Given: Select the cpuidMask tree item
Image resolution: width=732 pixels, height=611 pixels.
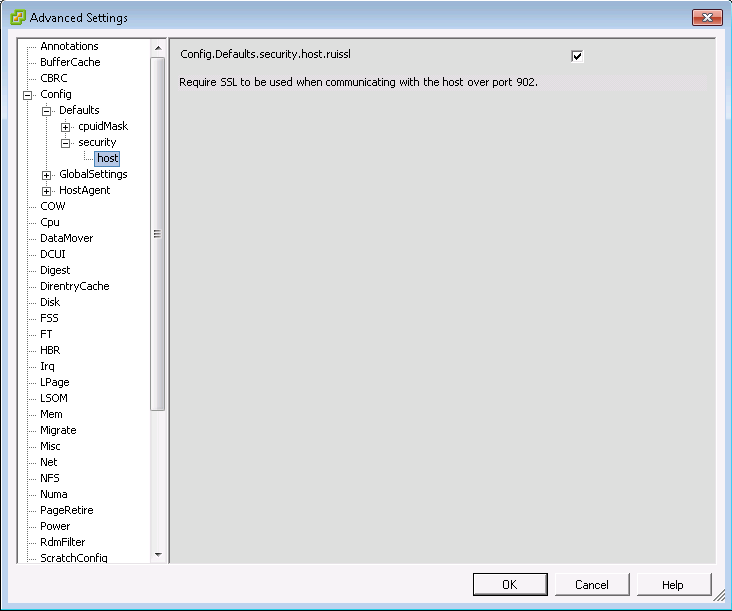Looking at the screenshot, I should (103, 126).
